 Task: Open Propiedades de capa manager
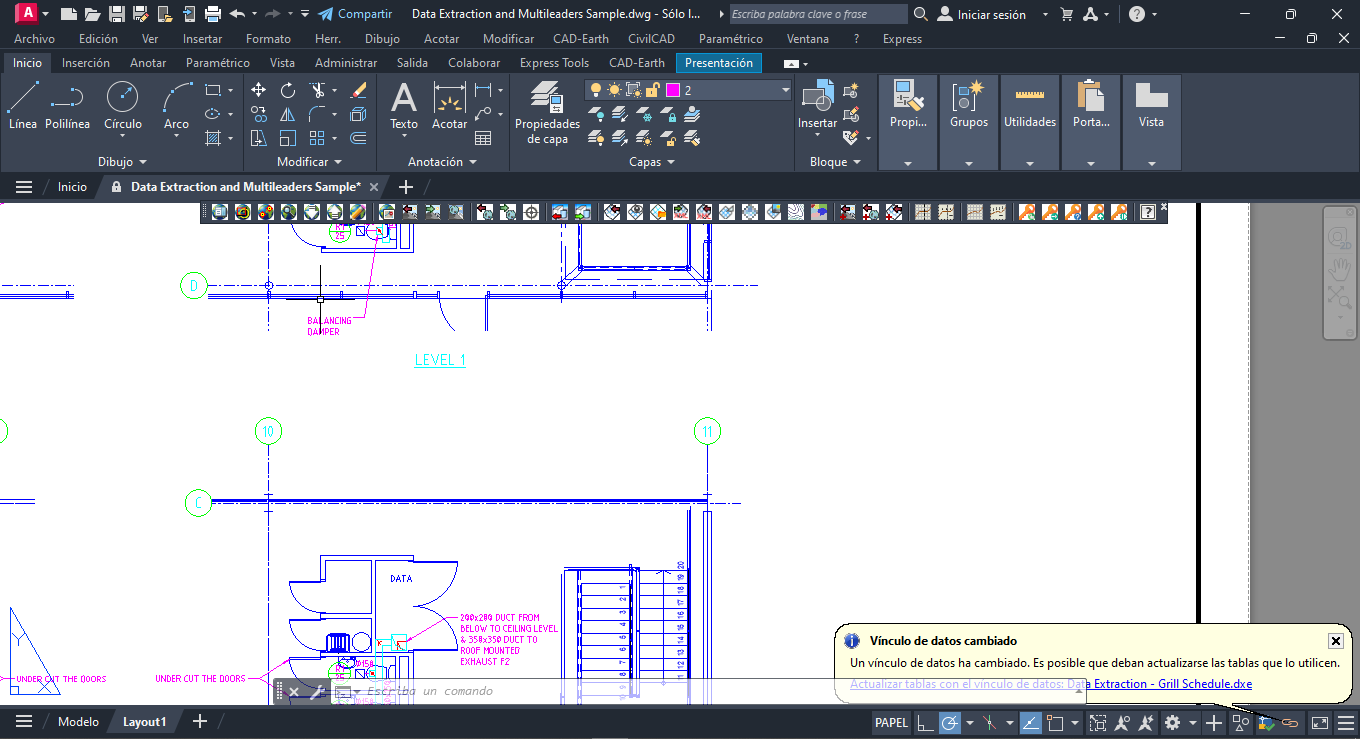[x=547, y=112]
